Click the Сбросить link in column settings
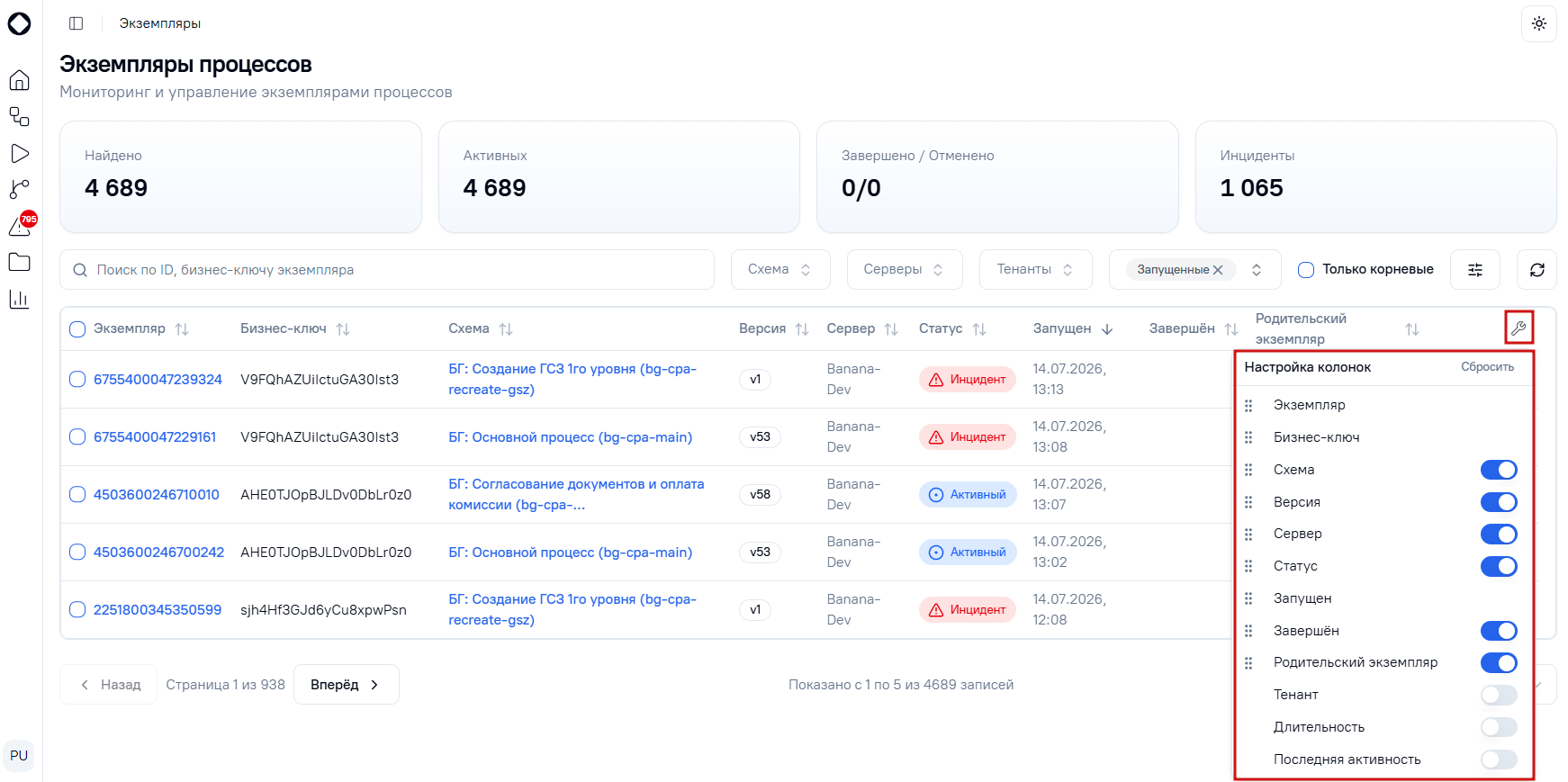The image size is (1568, 782). (1487, 367)
